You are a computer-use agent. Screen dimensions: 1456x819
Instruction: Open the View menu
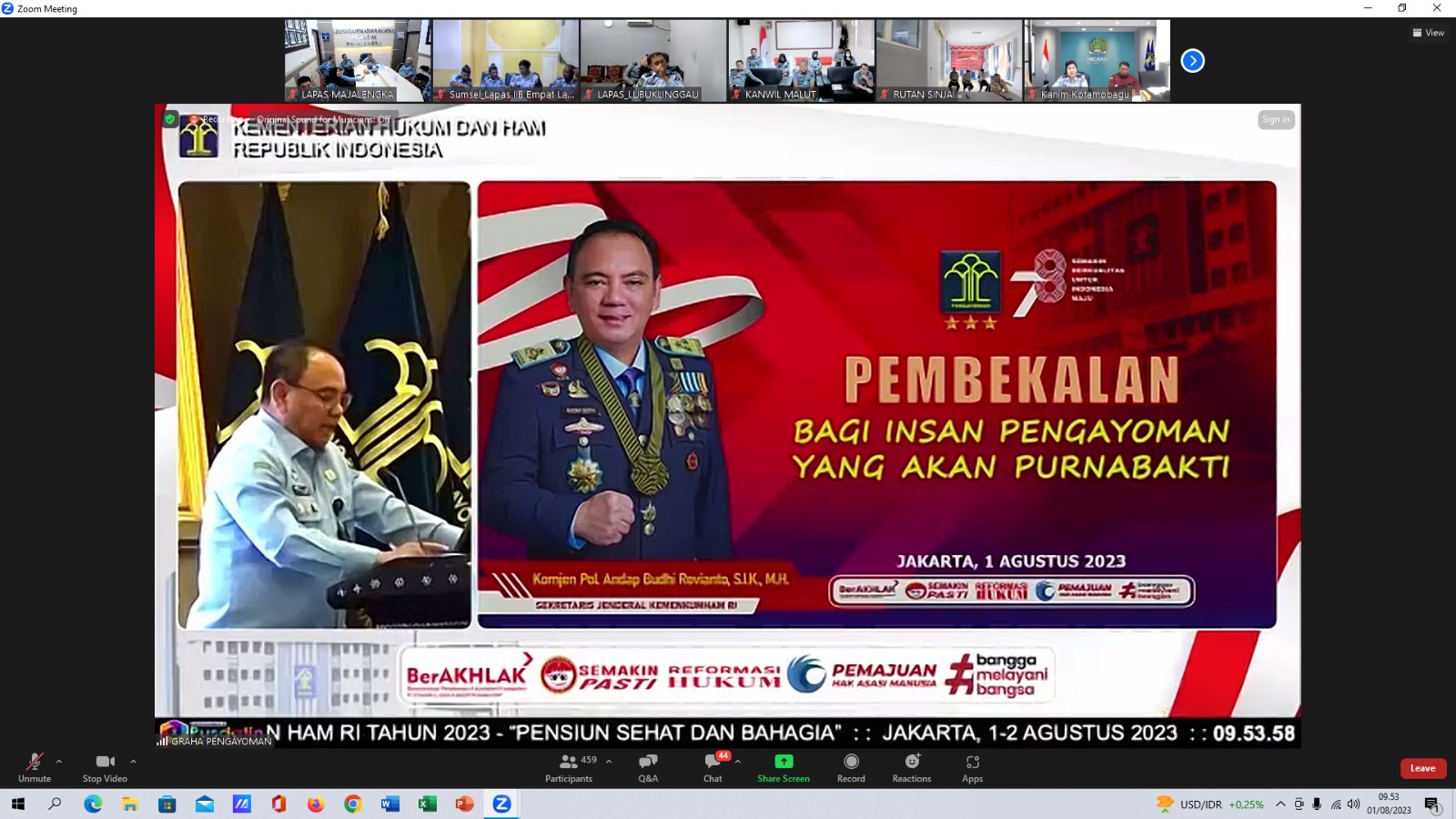1428,32
